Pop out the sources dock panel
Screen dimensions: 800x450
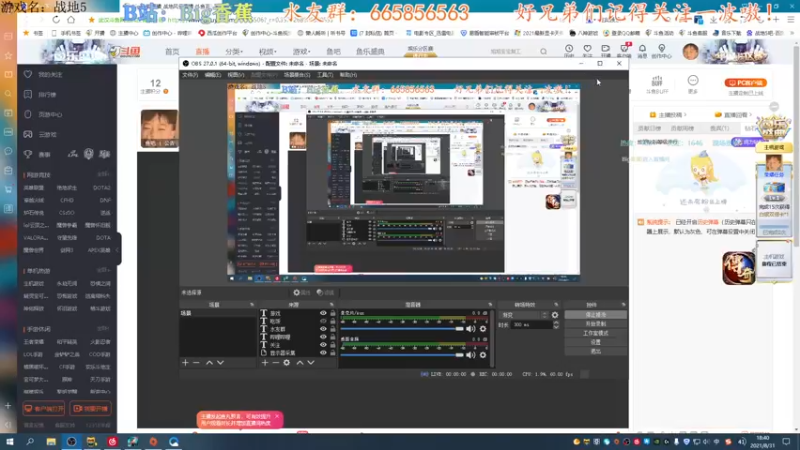(x=332, y=305)
